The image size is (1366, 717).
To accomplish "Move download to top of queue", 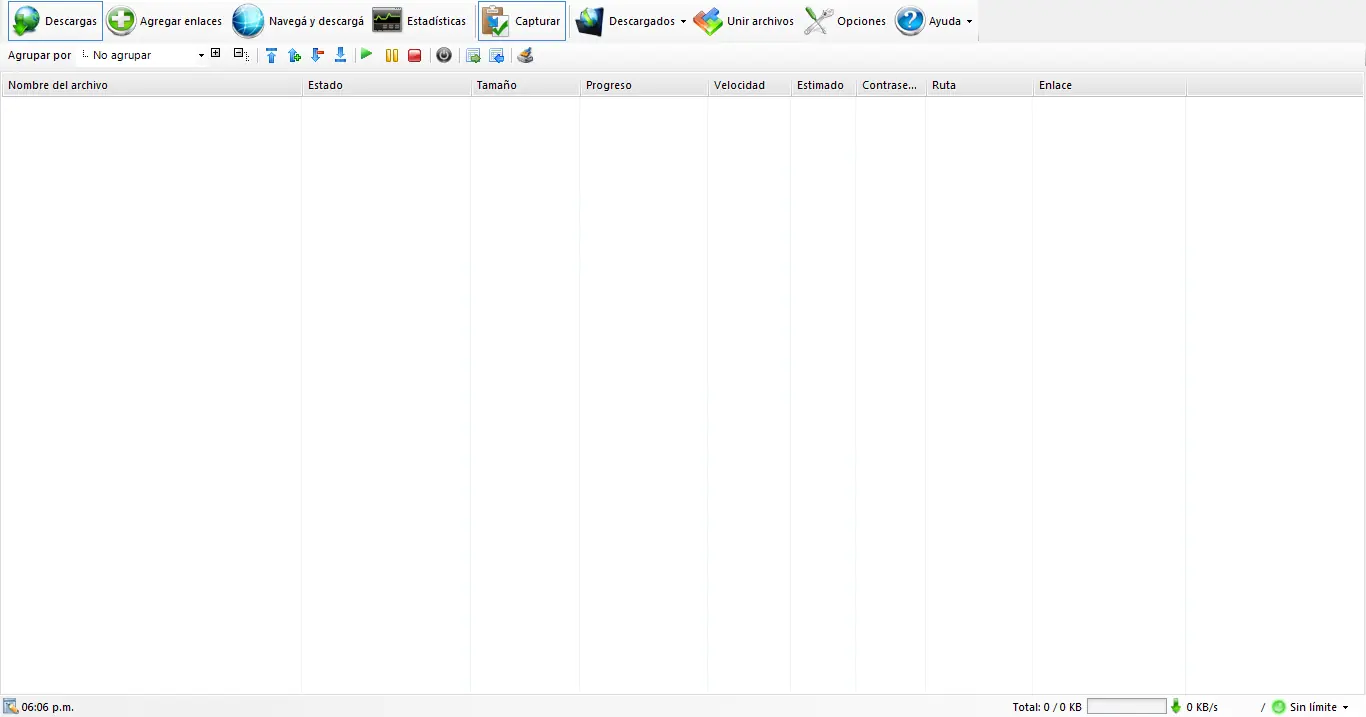I will point(271,56).
